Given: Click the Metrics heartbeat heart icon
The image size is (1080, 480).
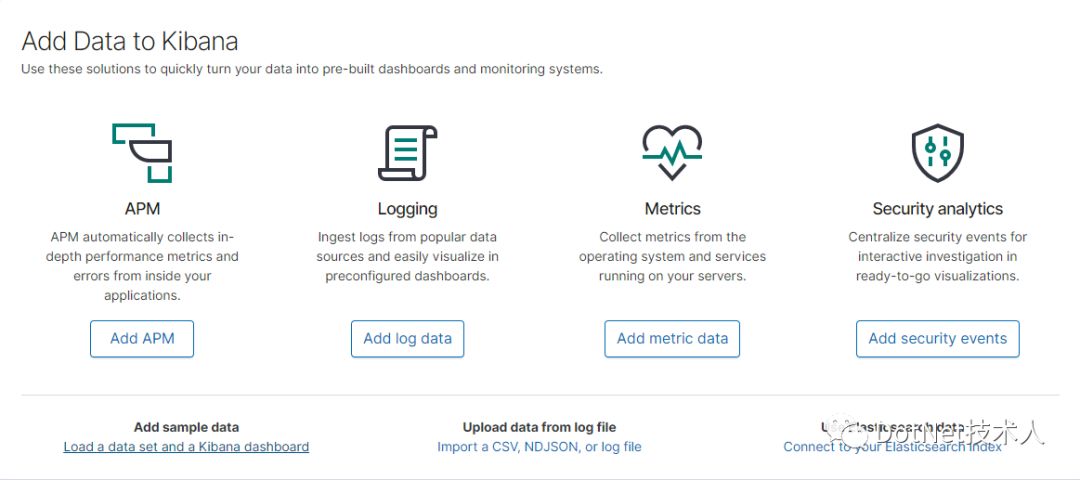Looking at the screenshot, I should 672,153.
